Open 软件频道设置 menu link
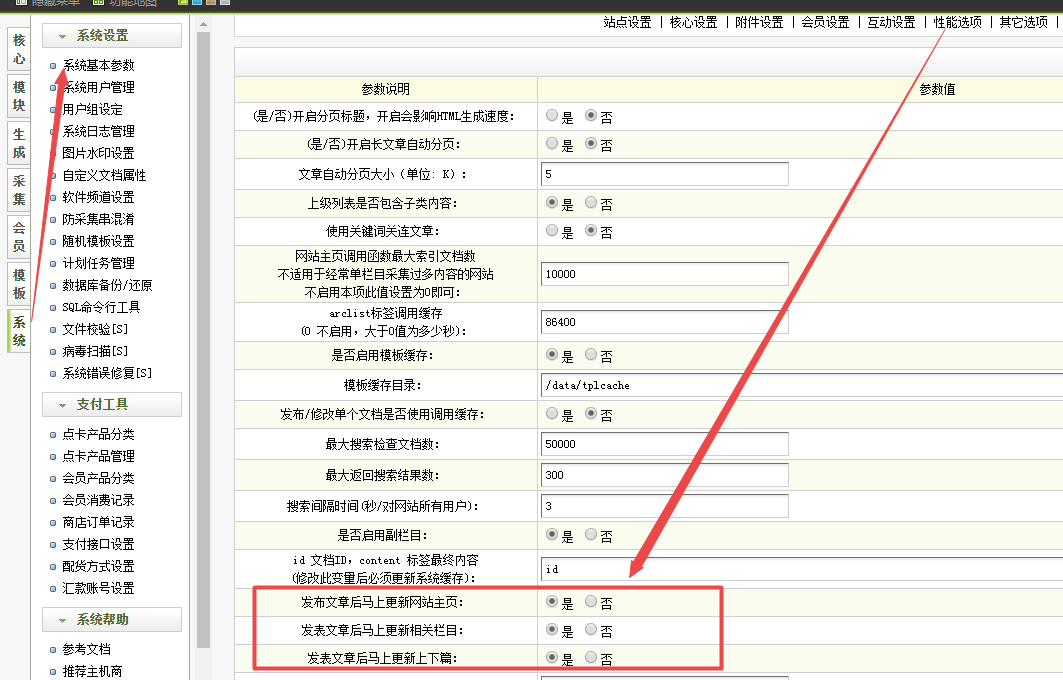Image resolution: width=1063 pixels, height=680 pixels. (x=98, y=197)
